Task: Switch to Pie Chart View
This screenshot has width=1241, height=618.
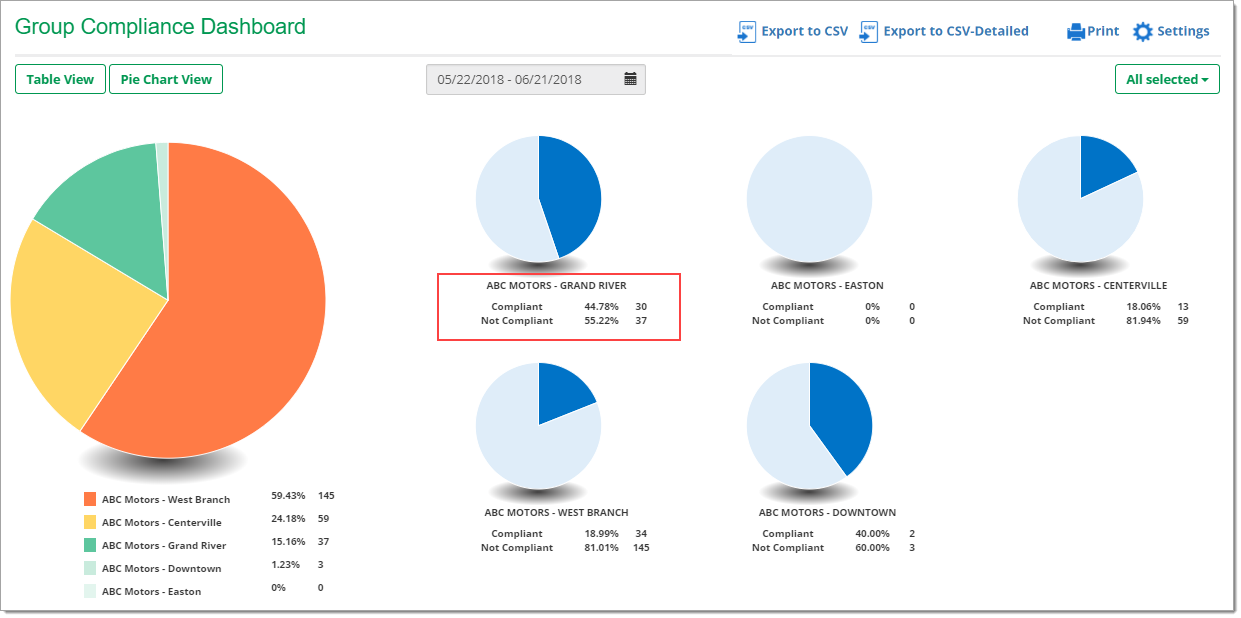Action: pyautogui.click(x=166, y=79)
